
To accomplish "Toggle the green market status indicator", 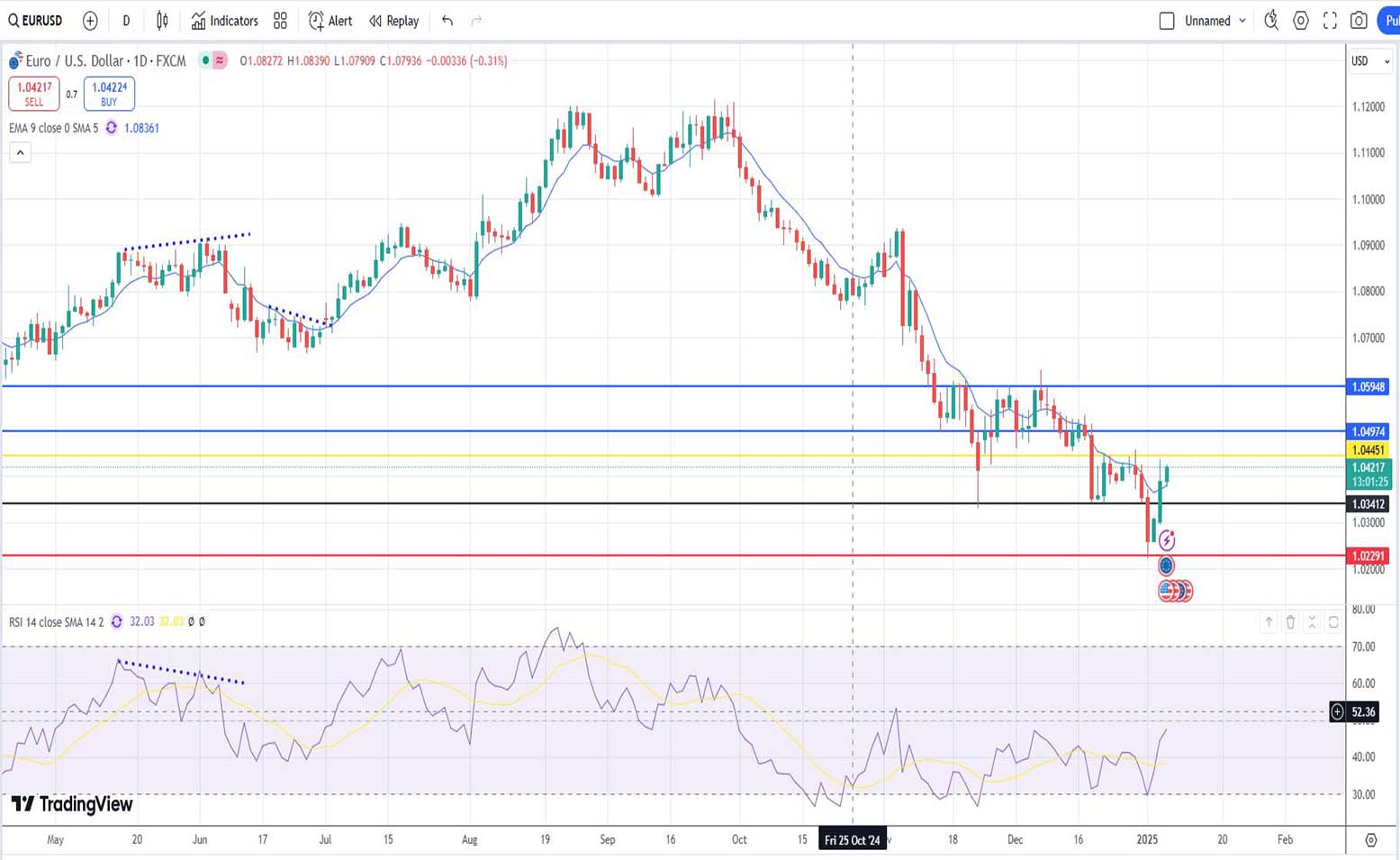I will tap(206, 60).
